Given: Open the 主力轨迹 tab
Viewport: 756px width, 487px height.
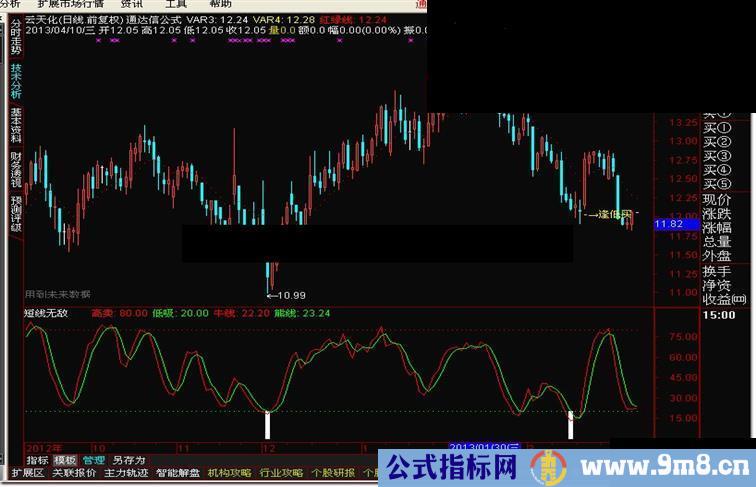Looking at the screenshot, I should click(127, 473).
